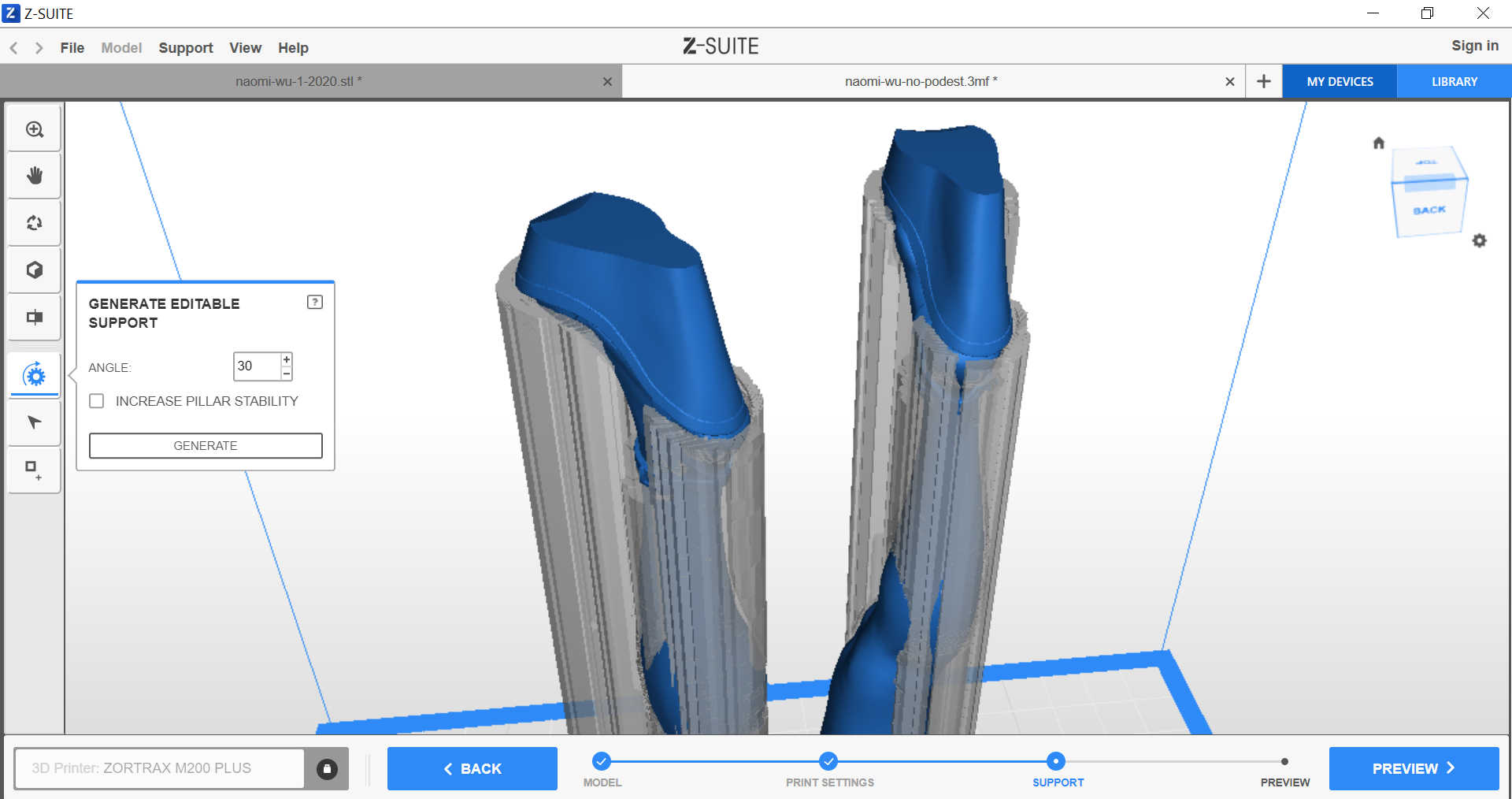Image resolution: width=1512 pixels, height=799 pixels.
Task: Open the Support menu
Action: [x=186, y=48]
